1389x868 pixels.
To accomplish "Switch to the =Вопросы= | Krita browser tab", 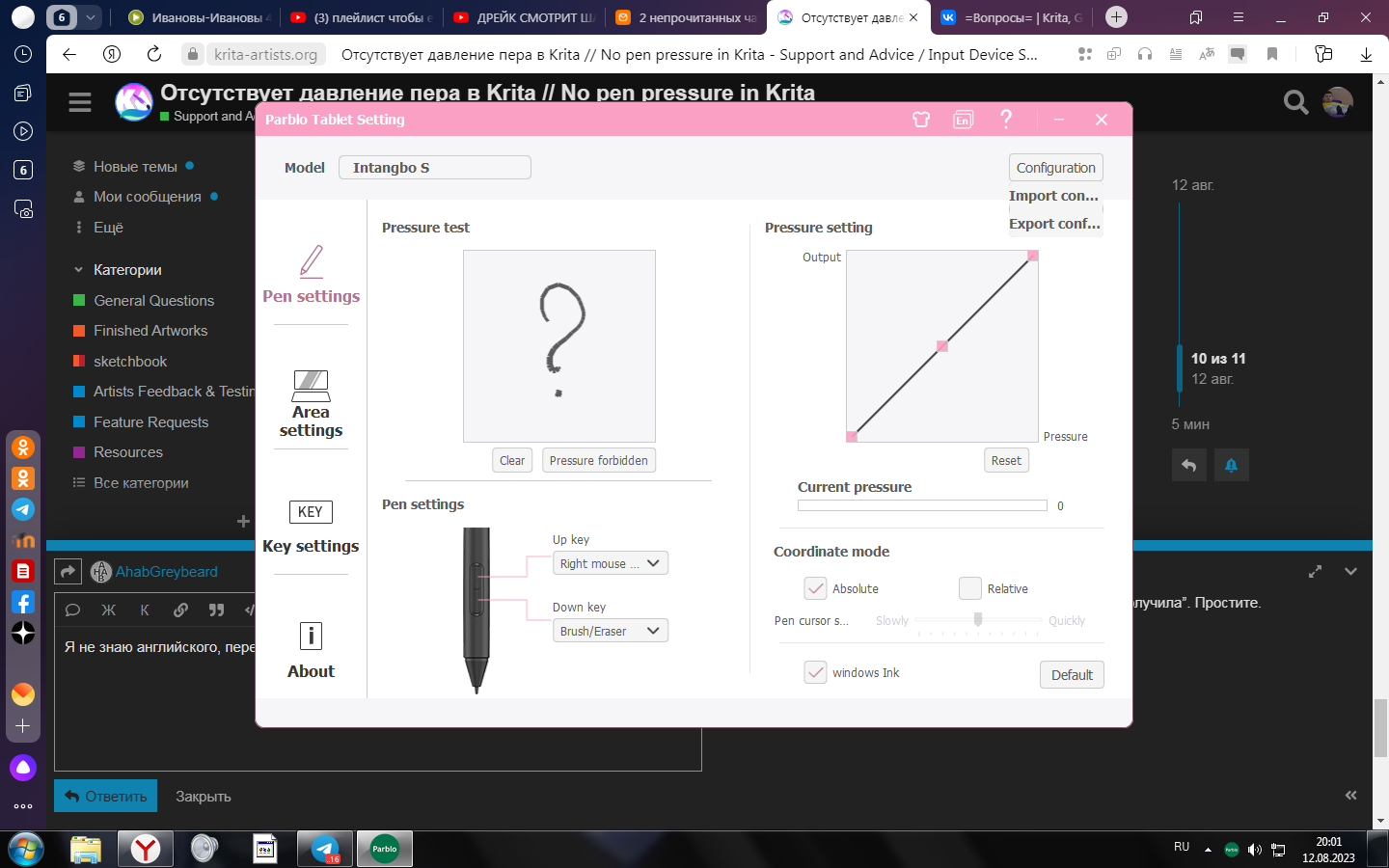I will tap(1012, 17).
